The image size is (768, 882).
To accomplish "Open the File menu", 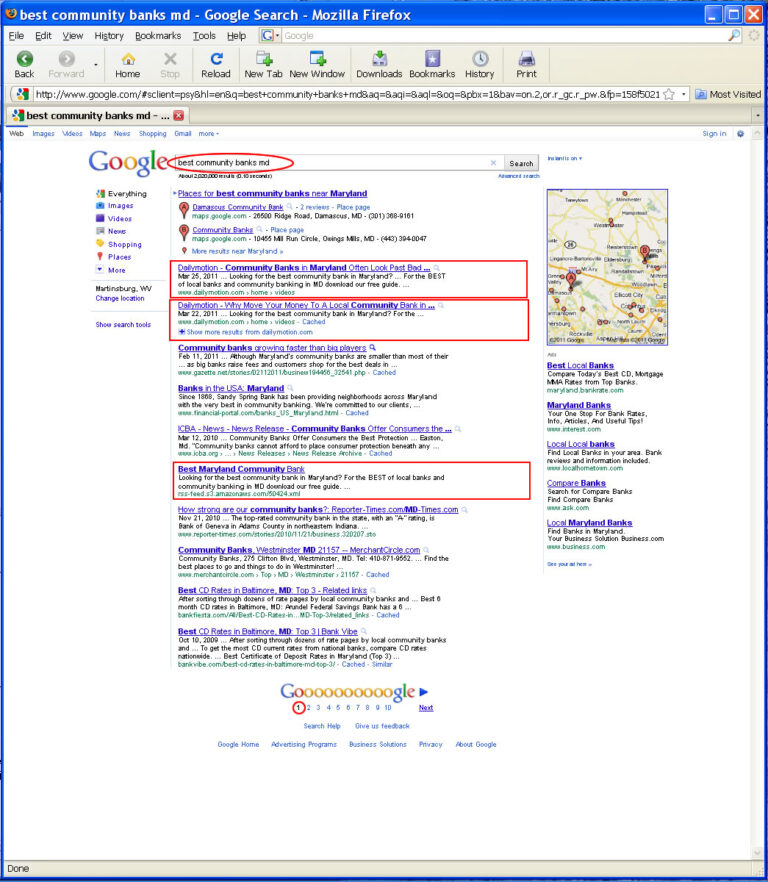I will [x=16, y=35].
